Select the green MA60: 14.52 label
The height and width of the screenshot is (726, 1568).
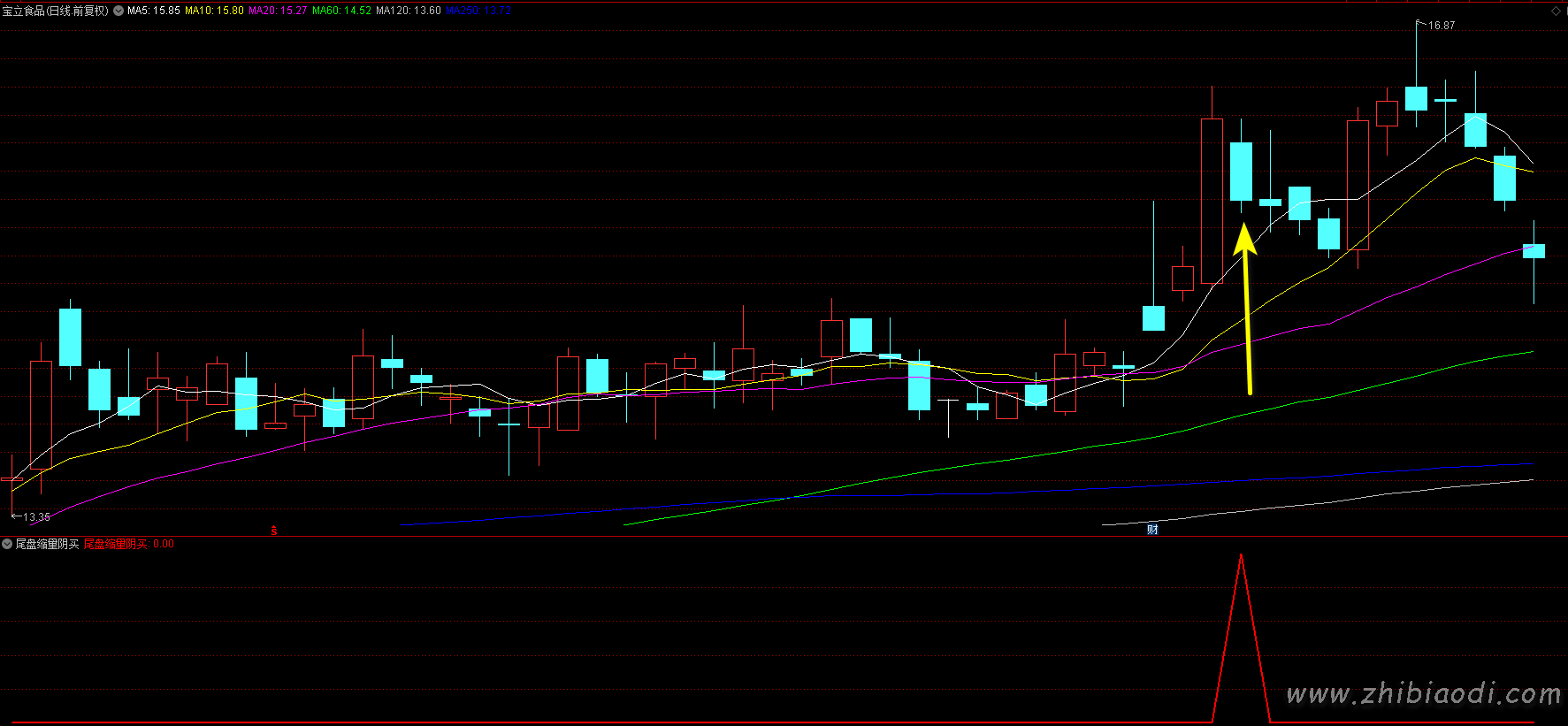click(341, 11)
